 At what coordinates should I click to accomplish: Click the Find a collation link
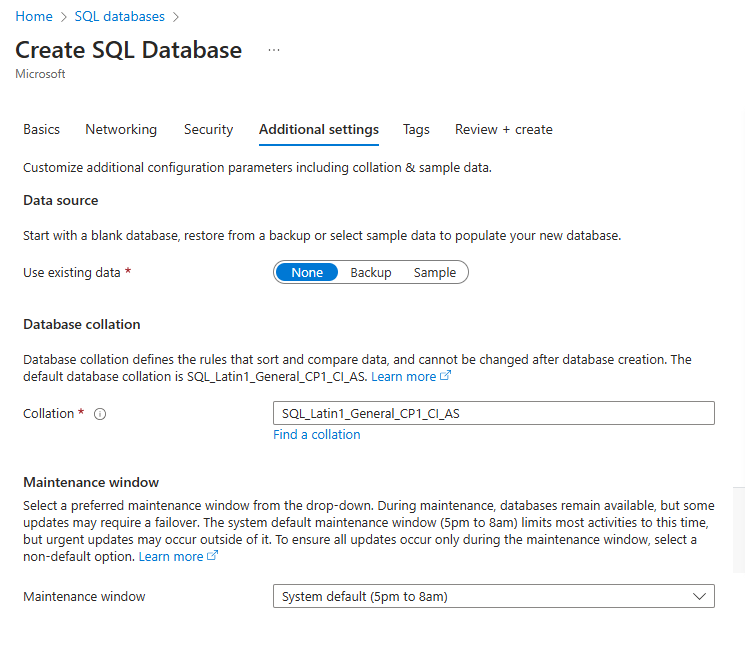317,435
